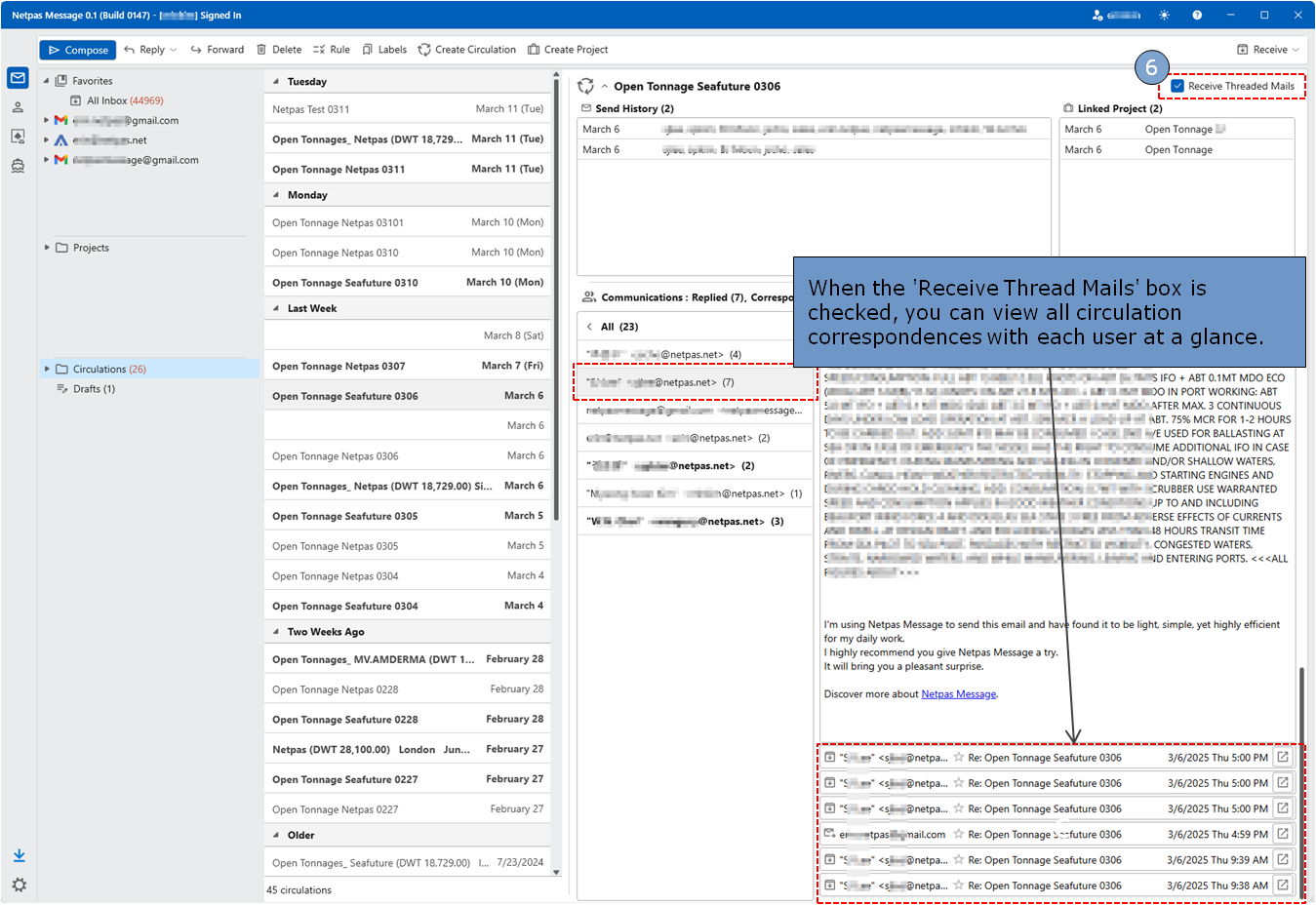Select the Drafts folder
Viewport: 1316px width, 905px height.
click(x=93, y=389)
